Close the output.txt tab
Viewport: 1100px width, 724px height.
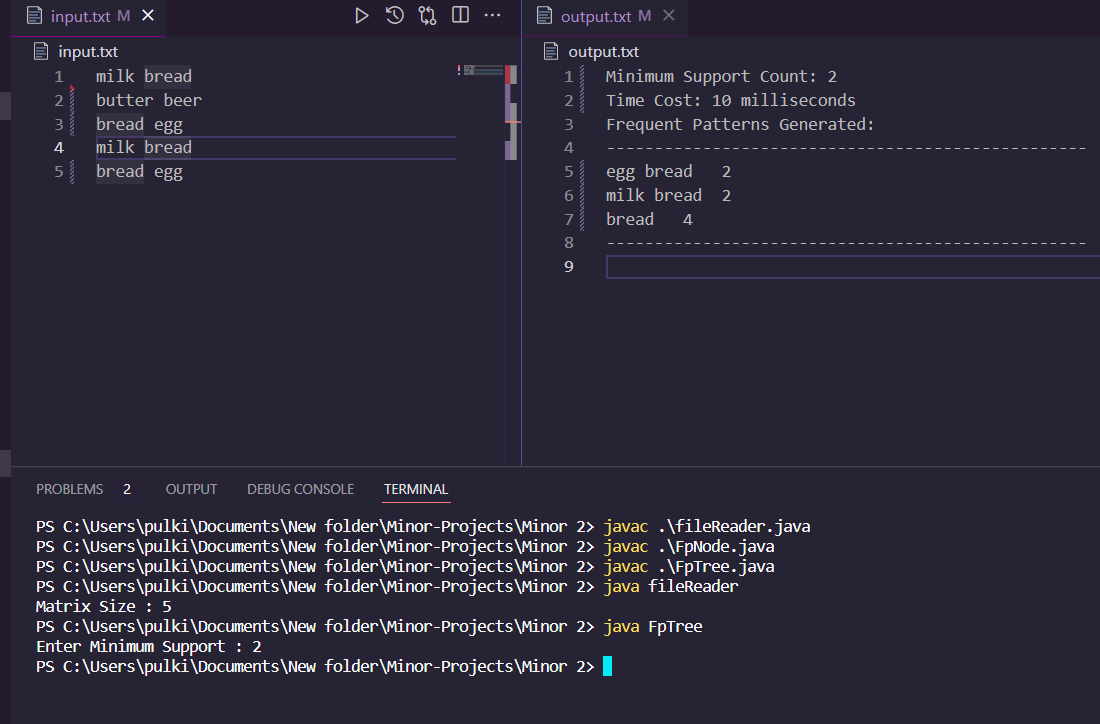[x=669, y=16]
